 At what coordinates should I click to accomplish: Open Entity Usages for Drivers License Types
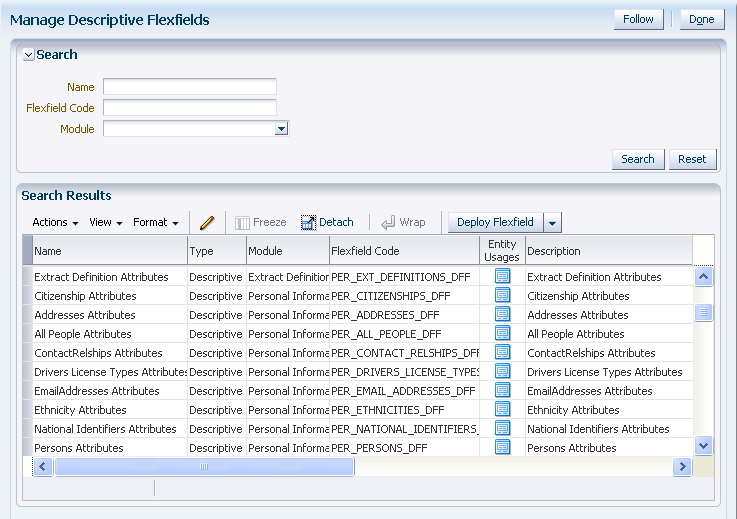502,371
